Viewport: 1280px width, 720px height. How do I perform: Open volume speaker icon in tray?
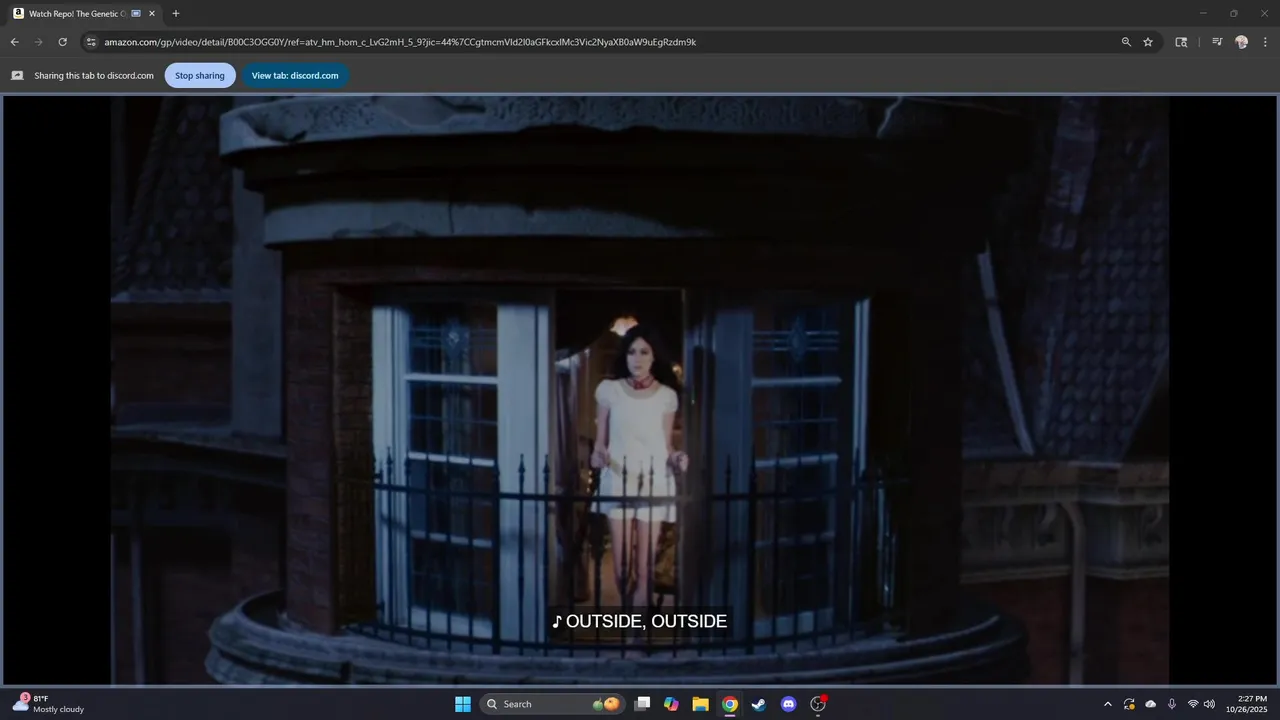point(1209,704)
